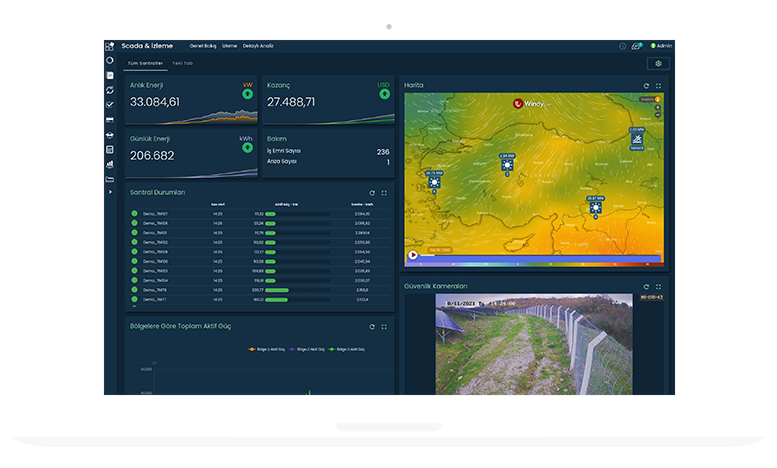Zoom in on the map with plus button
Screen dimensions: 777x468
pos(658,108)
